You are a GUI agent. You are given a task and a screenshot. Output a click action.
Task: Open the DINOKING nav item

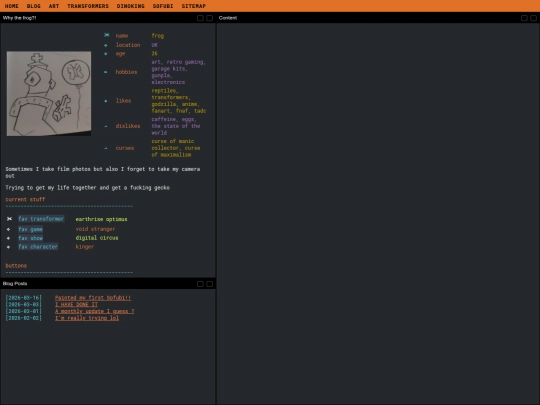coord(131,6)
